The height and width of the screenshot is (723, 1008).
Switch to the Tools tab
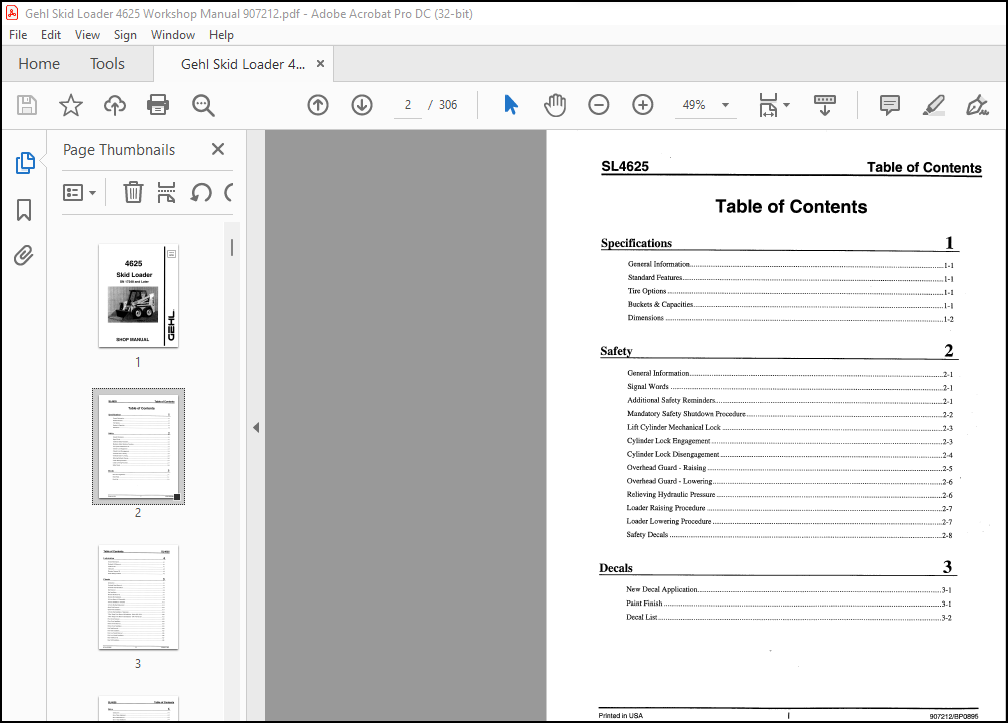coord(107,64)
